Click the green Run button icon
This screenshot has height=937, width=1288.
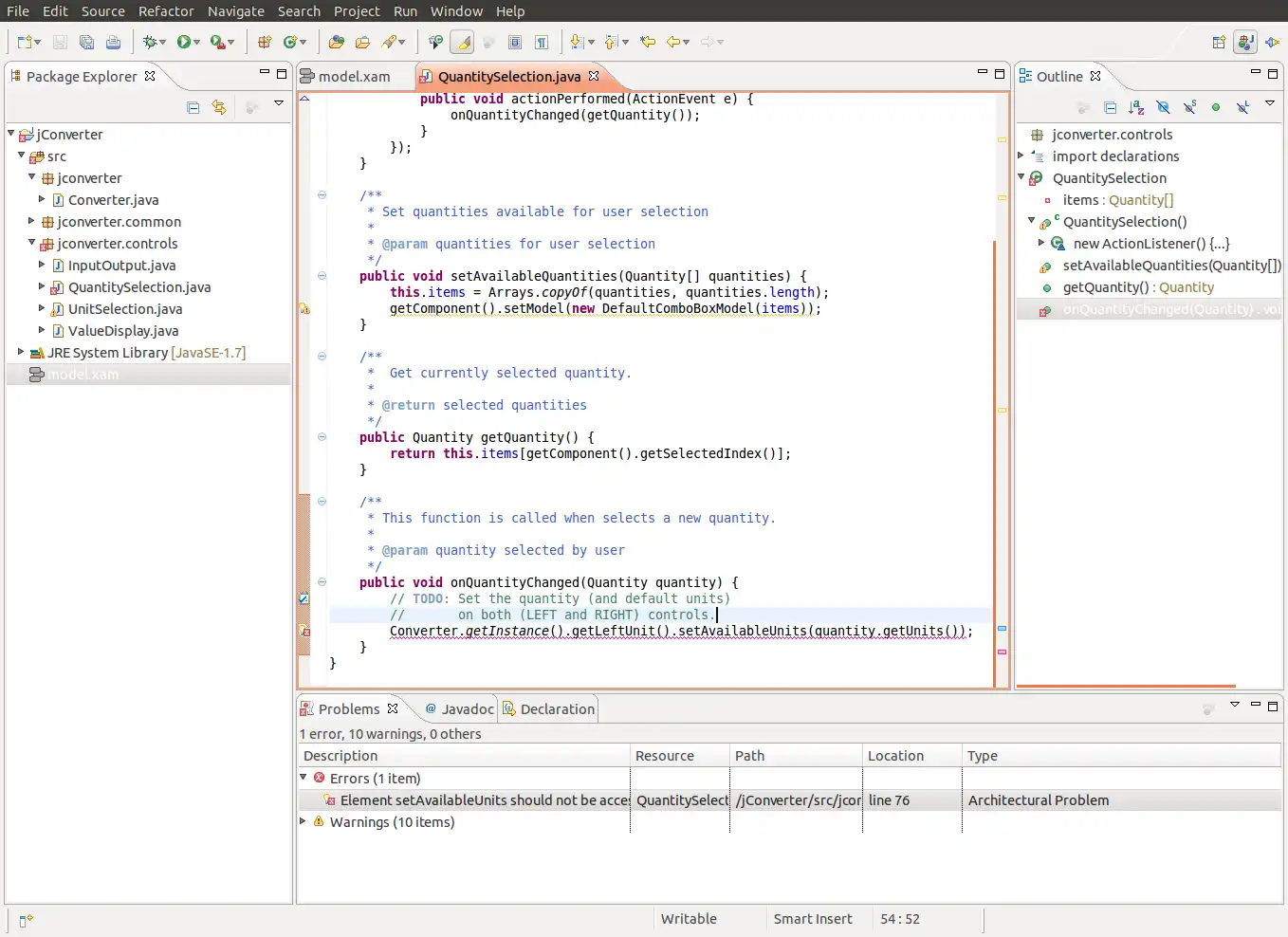[x=183, y=42]
